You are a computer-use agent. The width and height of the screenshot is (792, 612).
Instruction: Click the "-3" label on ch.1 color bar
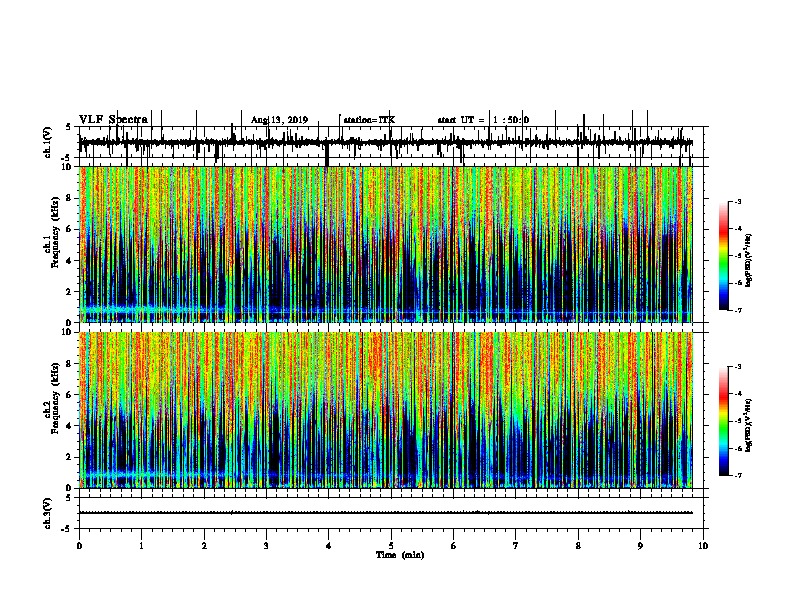coord(737,202)
